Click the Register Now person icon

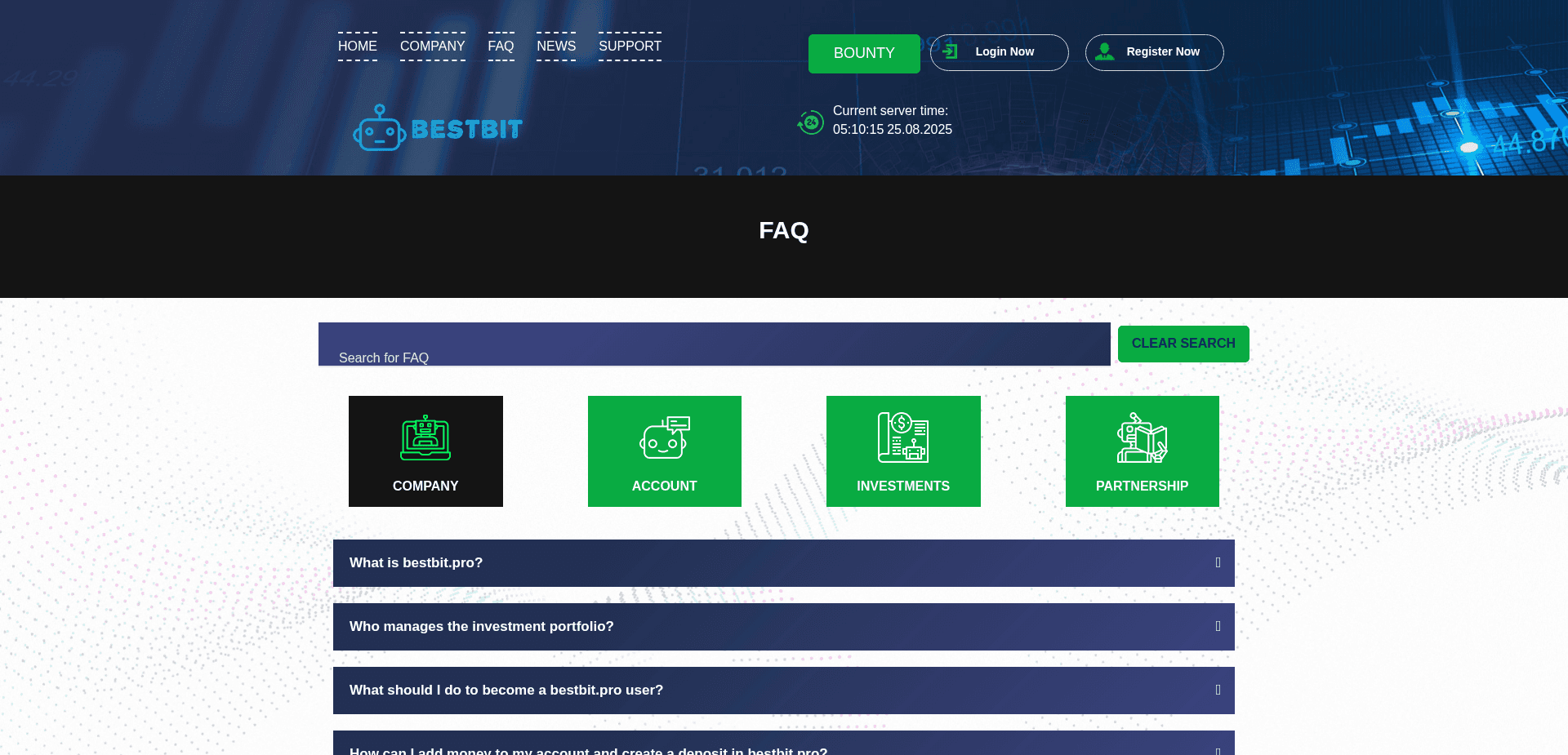[x=1106, y=51]
